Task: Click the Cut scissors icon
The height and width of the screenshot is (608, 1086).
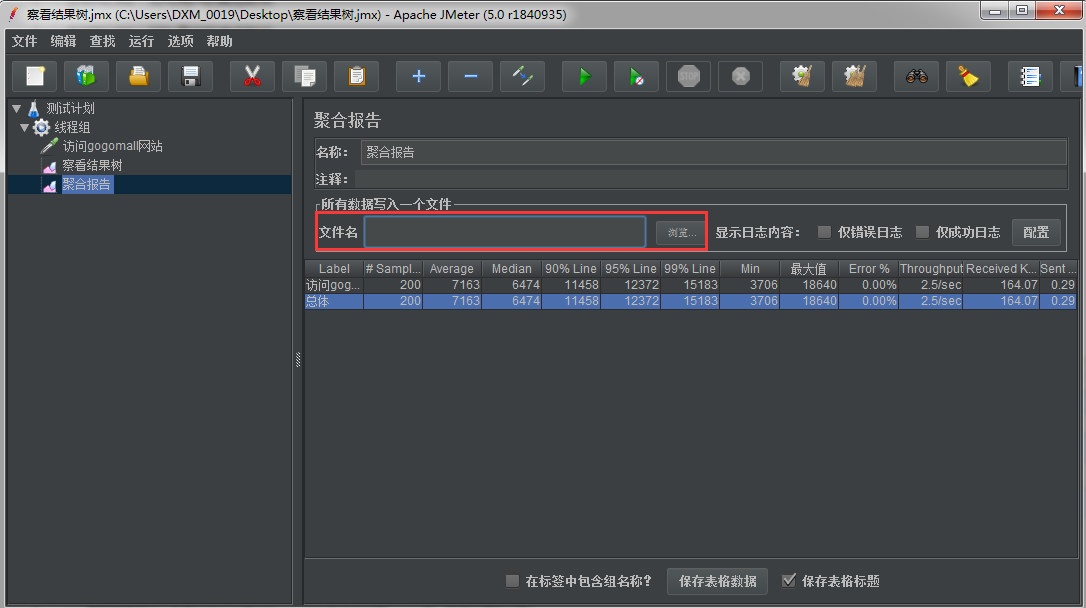Action: click(252, 76)
